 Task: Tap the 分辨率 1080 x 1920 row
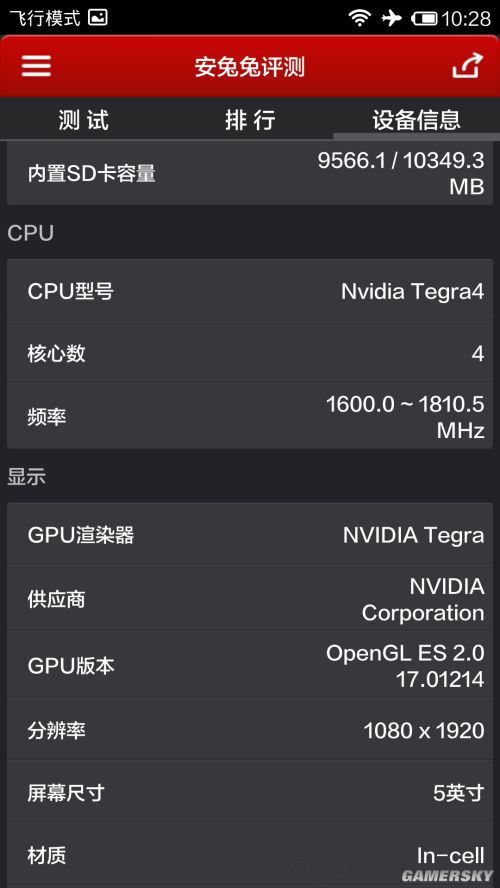tap(250, 730)
